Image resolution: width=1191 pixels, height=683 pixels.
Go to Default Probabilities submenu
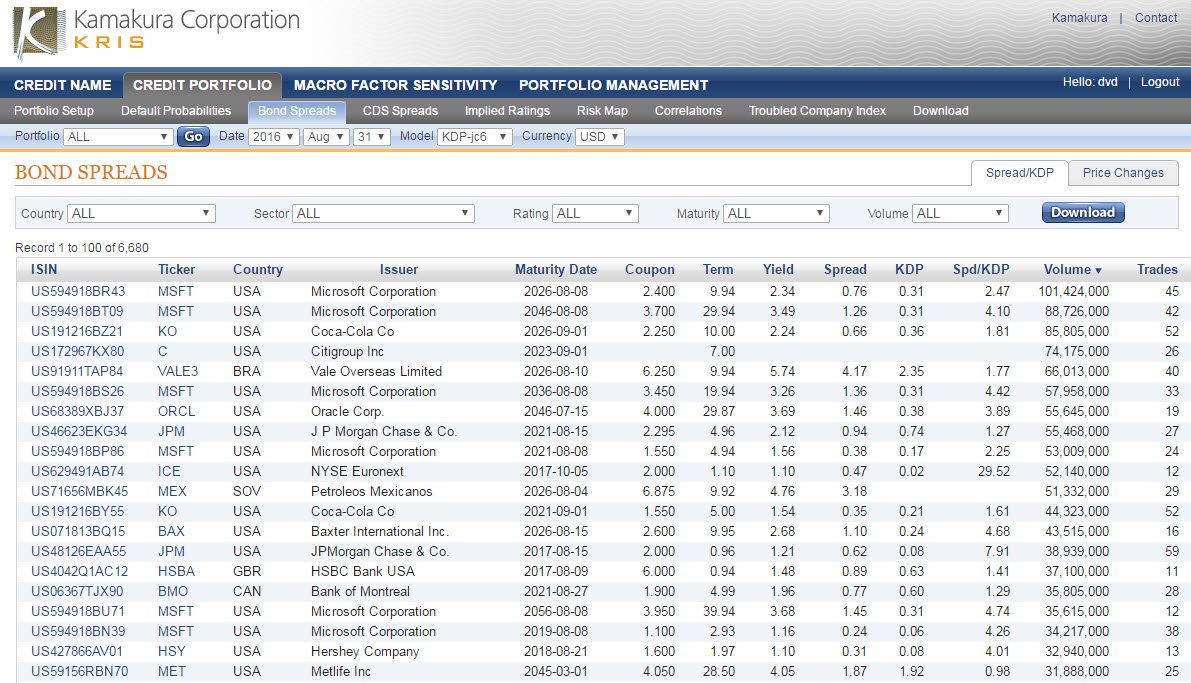175,111
